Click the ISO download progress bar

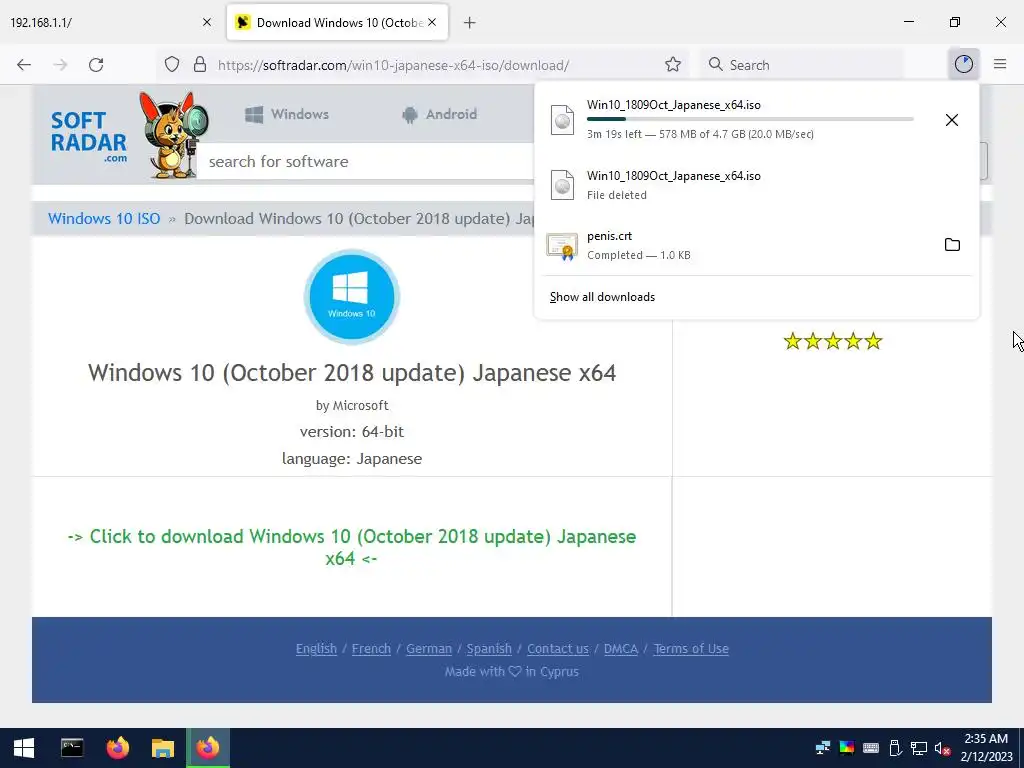(x=750, y=119)
